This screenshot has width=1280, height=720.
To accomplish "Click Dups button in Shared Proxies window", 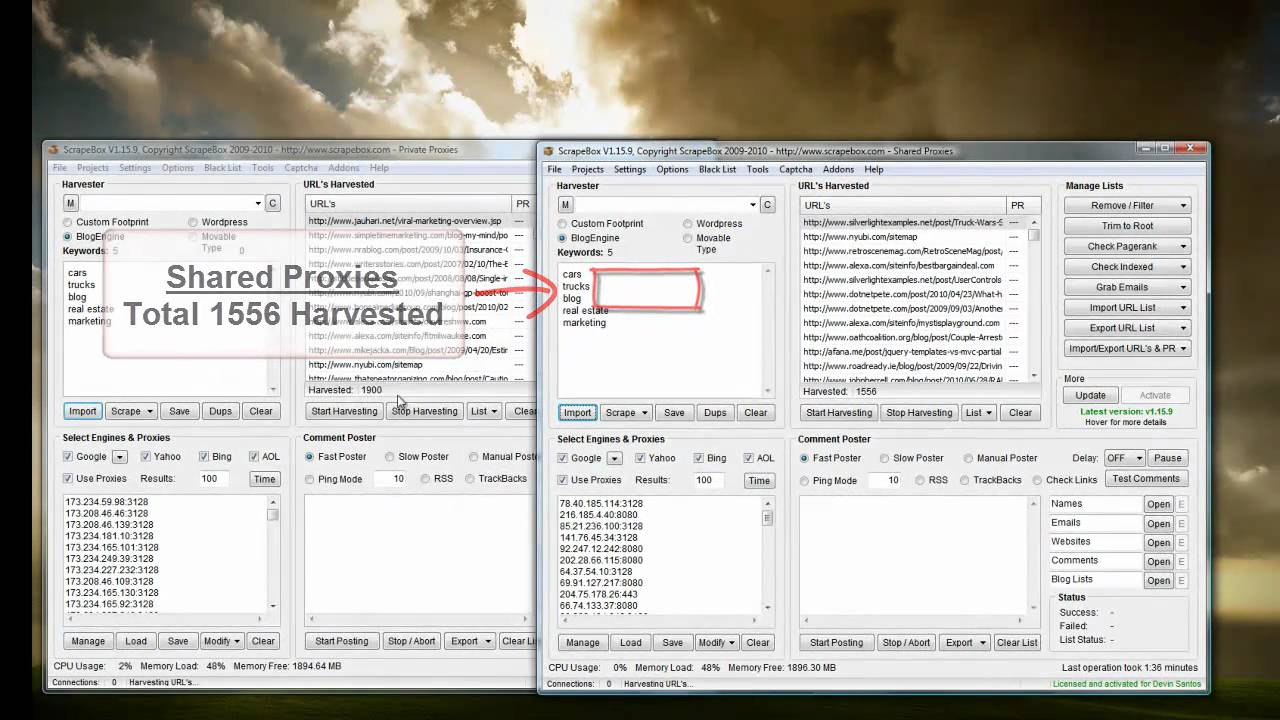I will coord(715,412).
